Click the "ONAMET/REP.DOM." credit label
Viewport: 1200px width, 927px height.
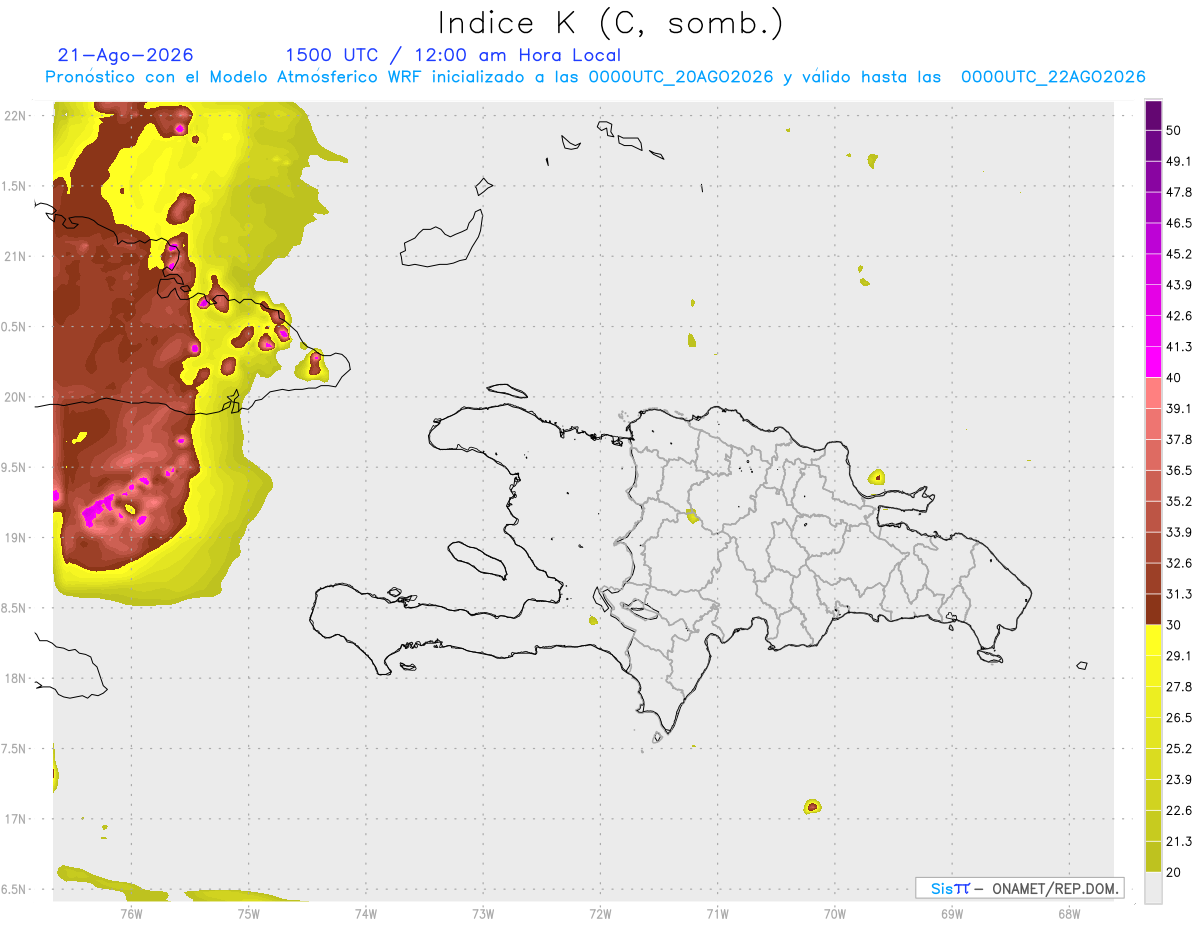[1054, 888]
